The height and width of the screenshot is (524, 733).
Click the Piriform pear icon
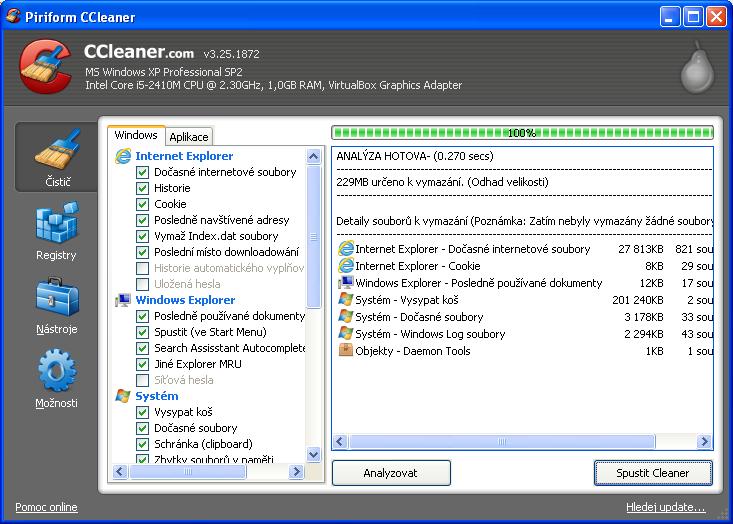[696, 67]
